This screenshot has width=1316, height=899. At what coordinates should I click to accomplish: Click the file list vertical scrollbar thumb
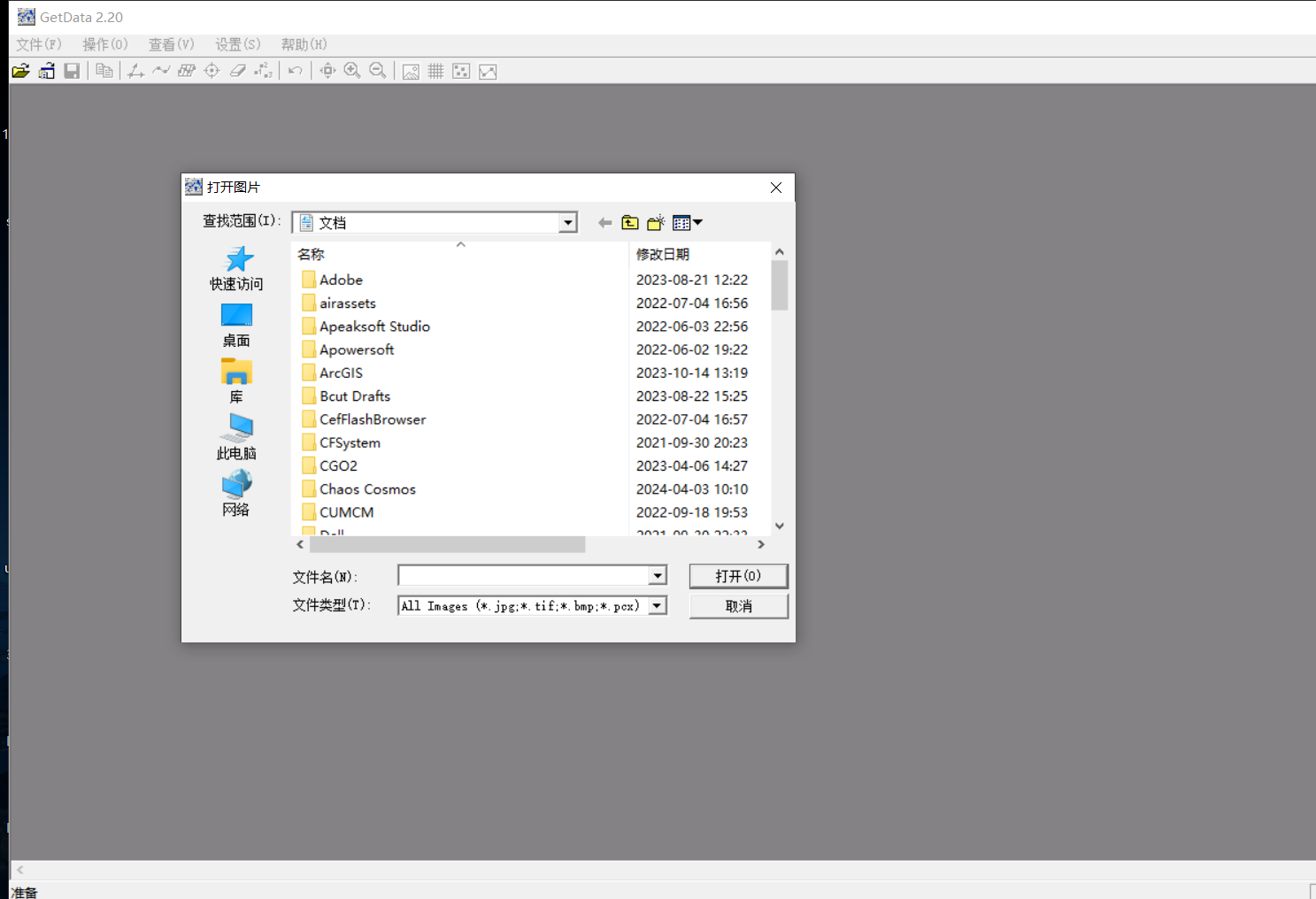coord(780,285)
